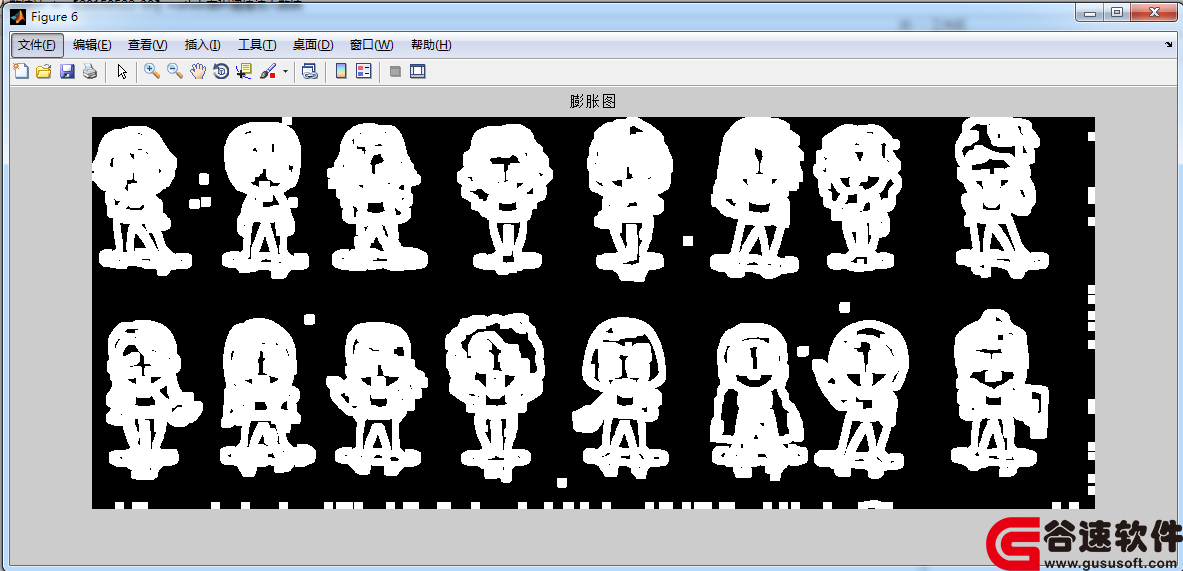Show plot tools and dock figure

(x=418, y=72)
